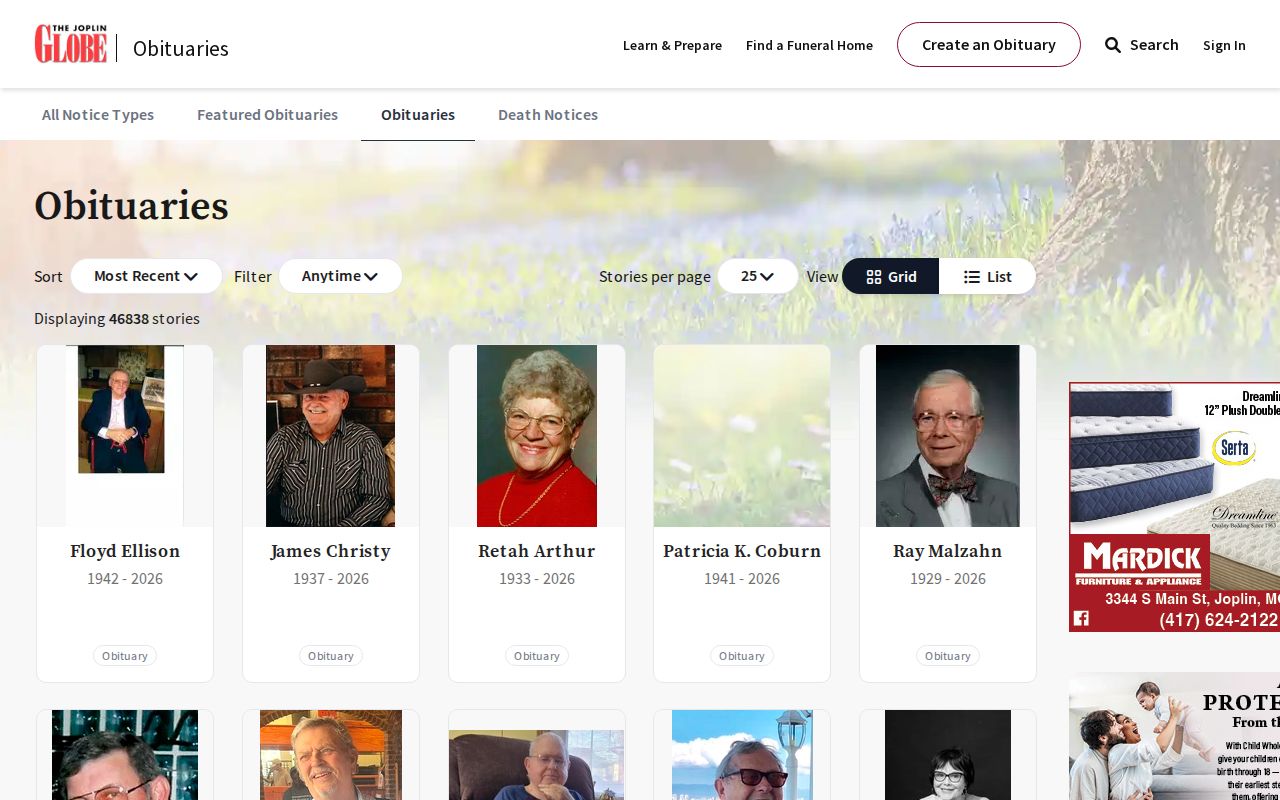Click the name Ray Malzahn
Image resolution: width=1280 pixels, height=800 pixels.
tap(948, 551)
